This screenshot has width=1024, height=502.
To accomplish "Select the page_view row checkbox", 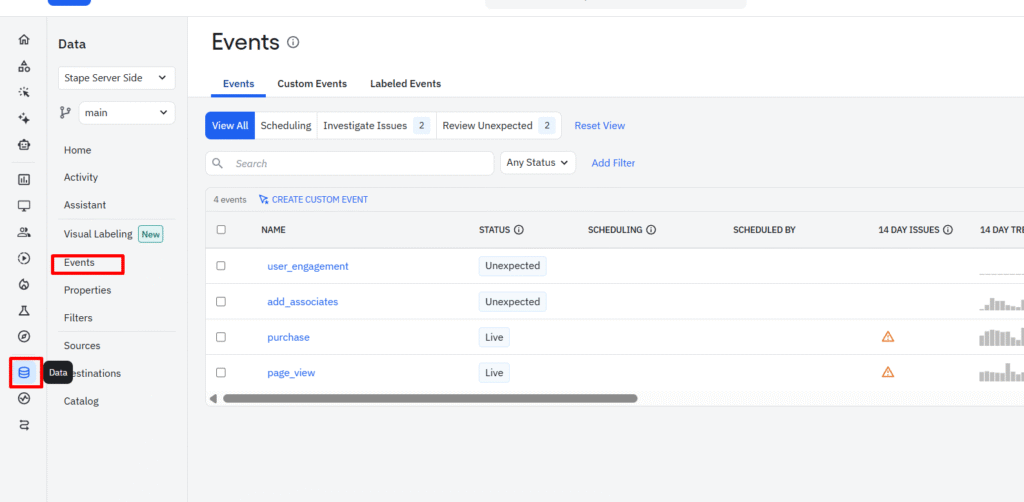I will pos(221,373).
